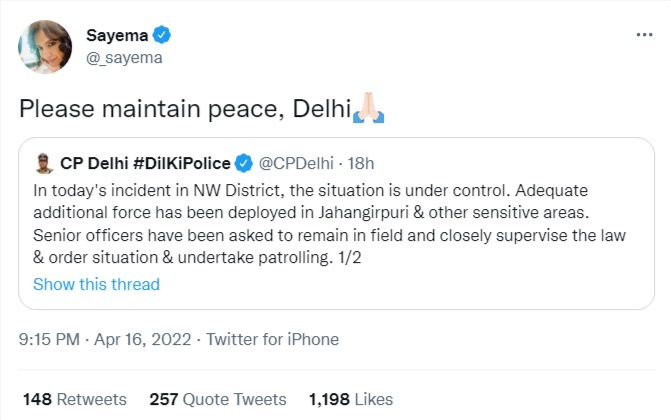View the 148 Retweets list
Screen dimensions: 671x420
click(x=75, y=399)
